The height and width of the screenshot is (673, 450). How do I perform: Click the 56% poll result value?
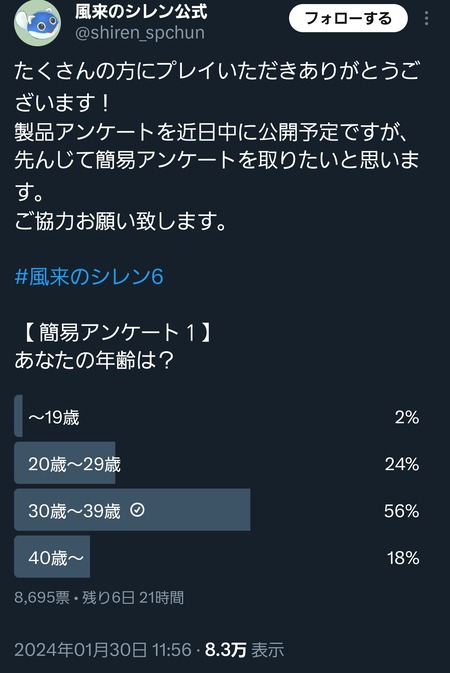401,511
